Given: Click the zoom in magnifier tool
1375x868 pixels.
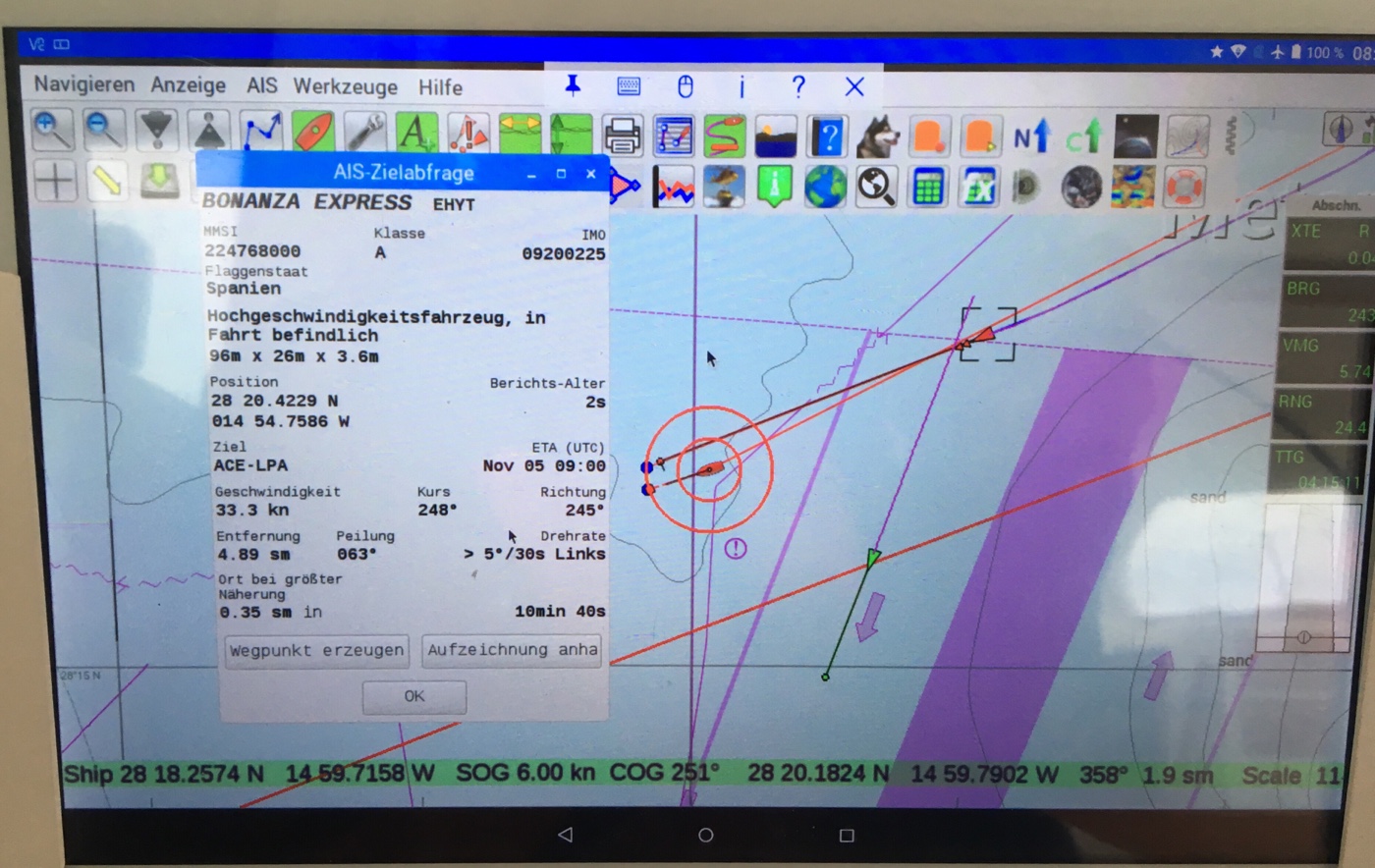Looking at the screenshot, I should point(52,131).
